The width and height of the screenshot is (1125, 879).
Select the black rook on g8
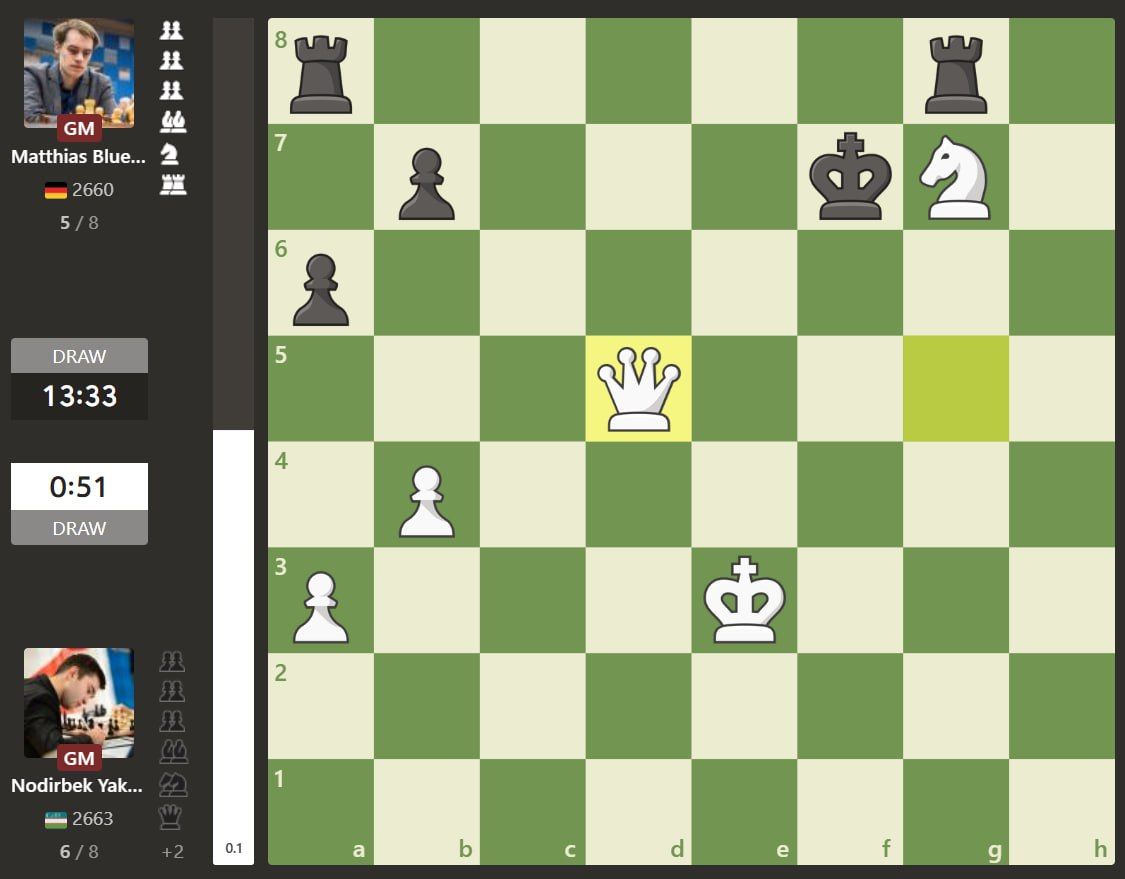pyautogui.click(x=956, y=74)
